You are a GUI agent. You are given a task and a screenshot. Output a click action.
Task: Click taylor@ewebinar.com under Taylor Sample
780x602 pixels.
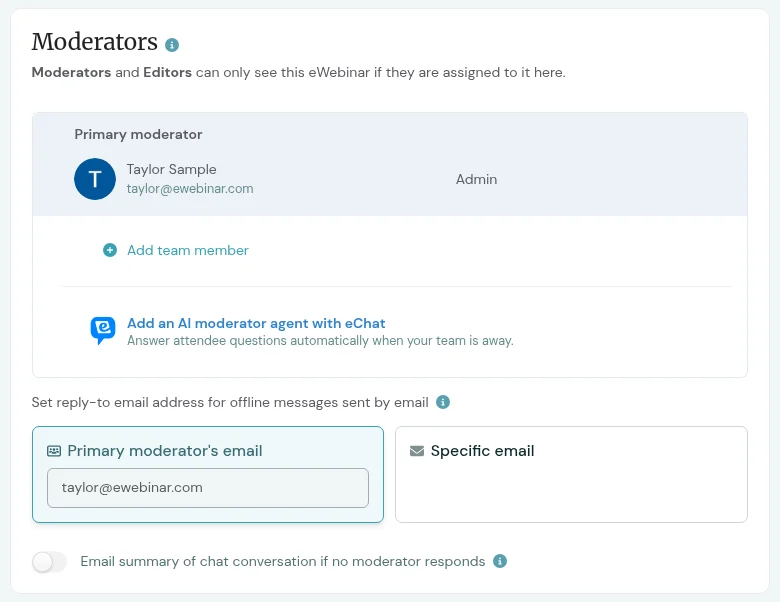[190, 189]
